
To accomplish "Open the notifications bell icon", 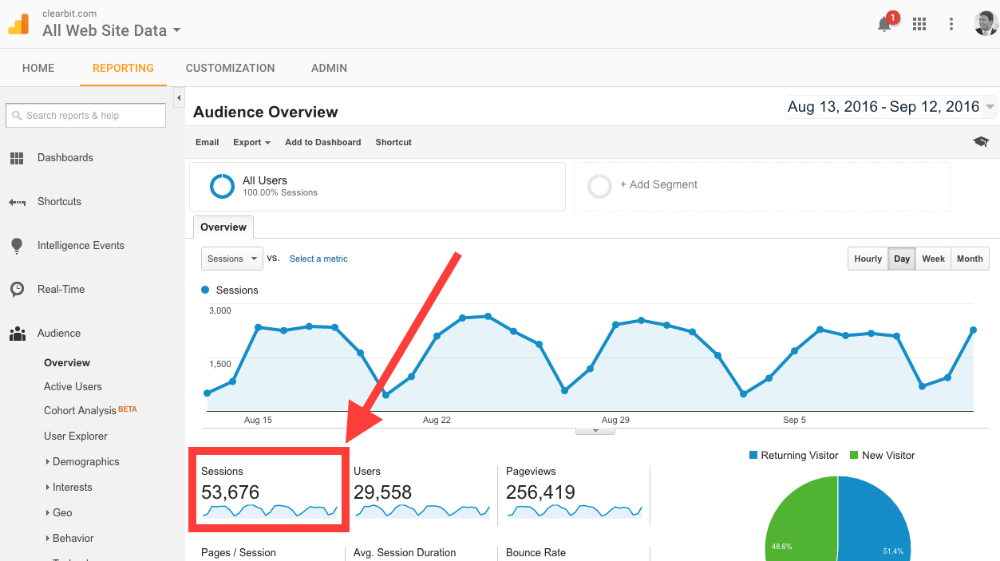I will point(885,24).
